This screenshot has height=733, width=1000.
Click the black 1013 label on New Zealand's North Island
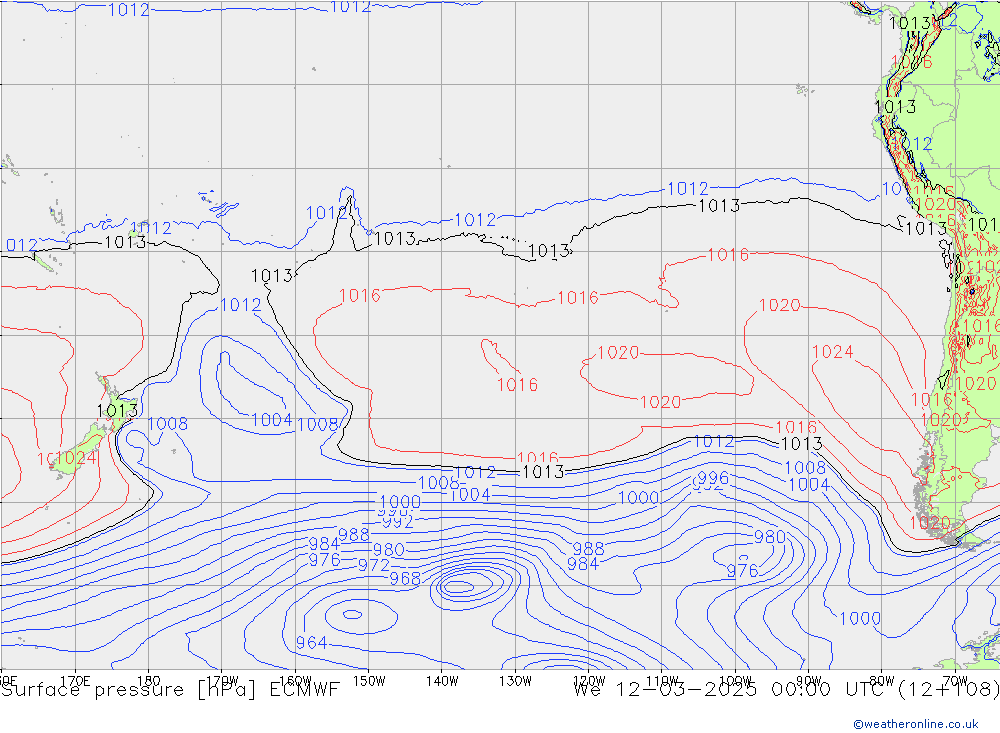[117, 410]
